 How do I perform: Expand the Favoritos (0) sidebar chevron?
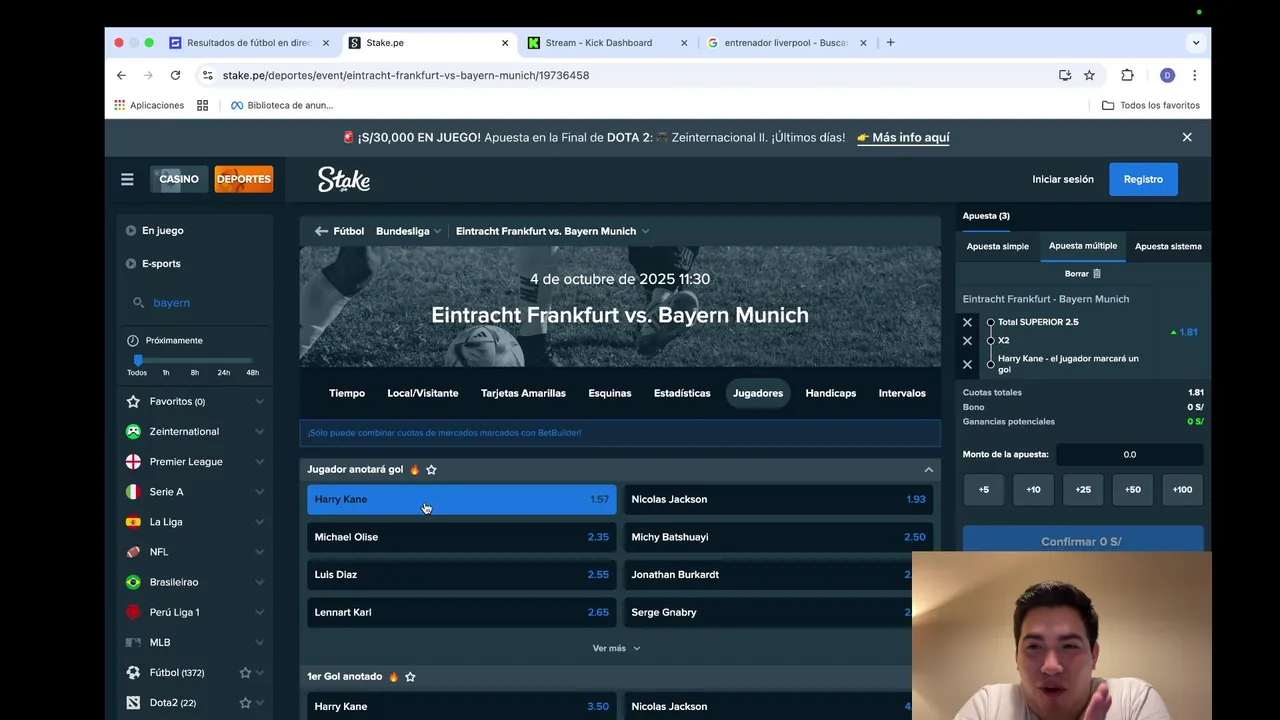click(x=259, y=401)
